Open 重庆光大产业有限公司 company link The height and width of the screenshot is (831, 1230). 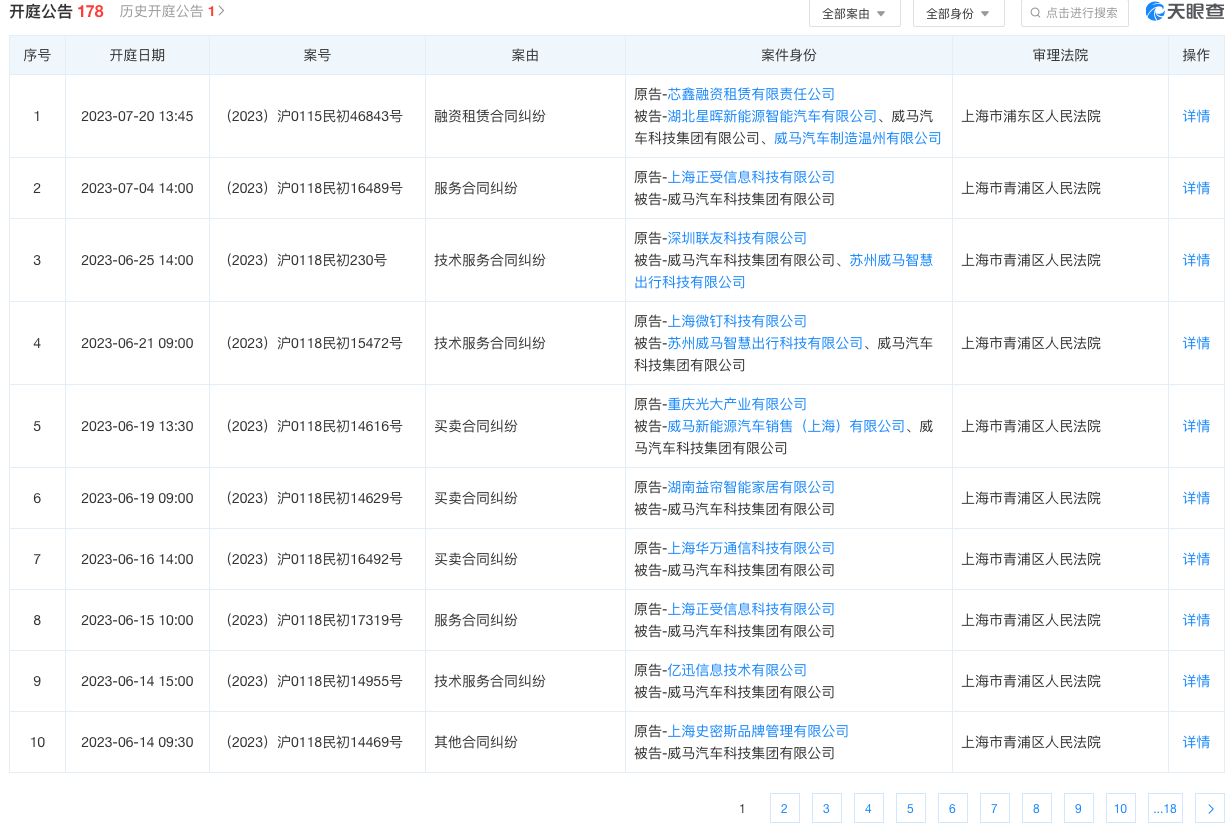pyautogui.click(x=737, y=404)
